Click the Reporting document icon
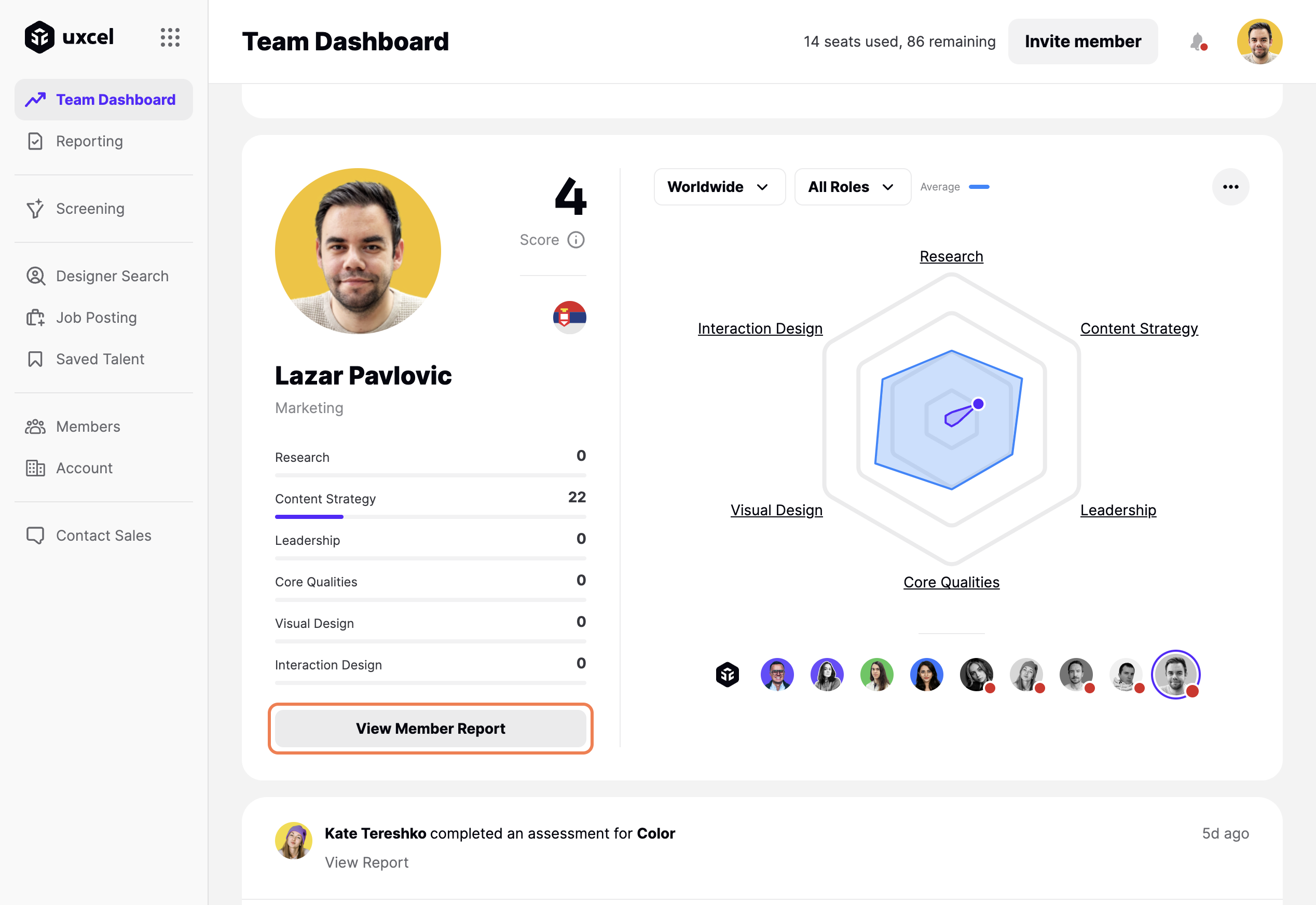This screenshot has width=1316, height=905. [35, 141]
